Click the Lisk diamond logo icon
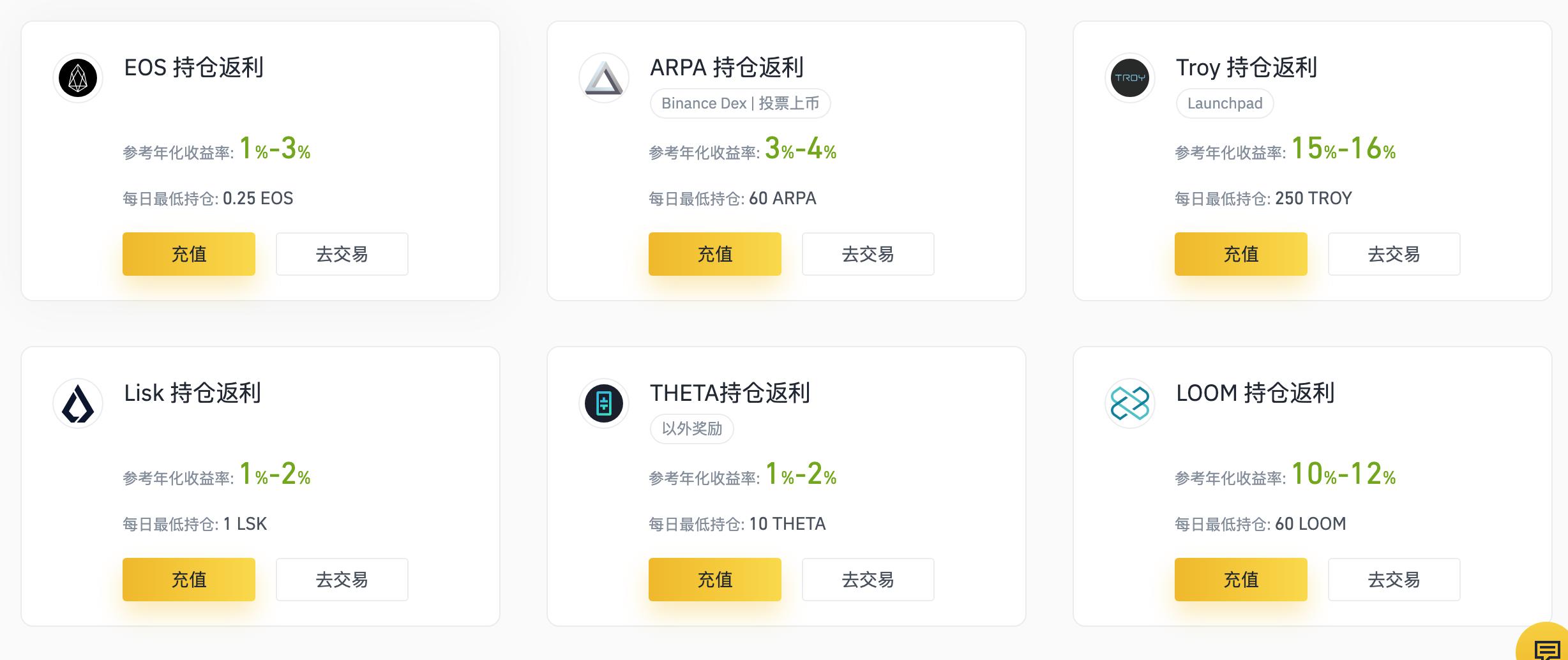Image resolution: width=1568 pixels, height=660 pixels. point(78,403)
